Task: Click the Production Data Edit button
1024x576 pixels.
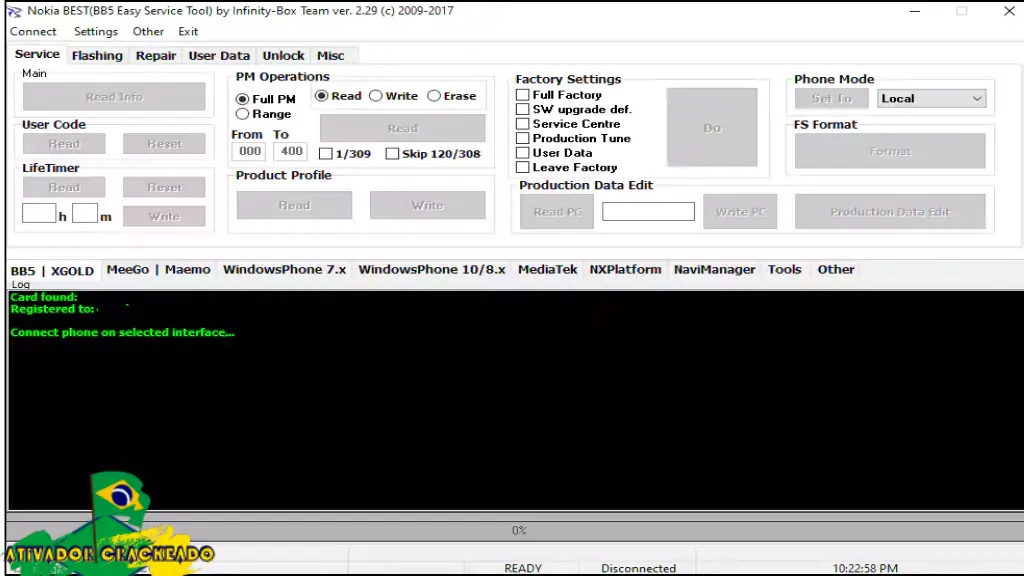Action: pyautogui.click(x=890, y=212)
